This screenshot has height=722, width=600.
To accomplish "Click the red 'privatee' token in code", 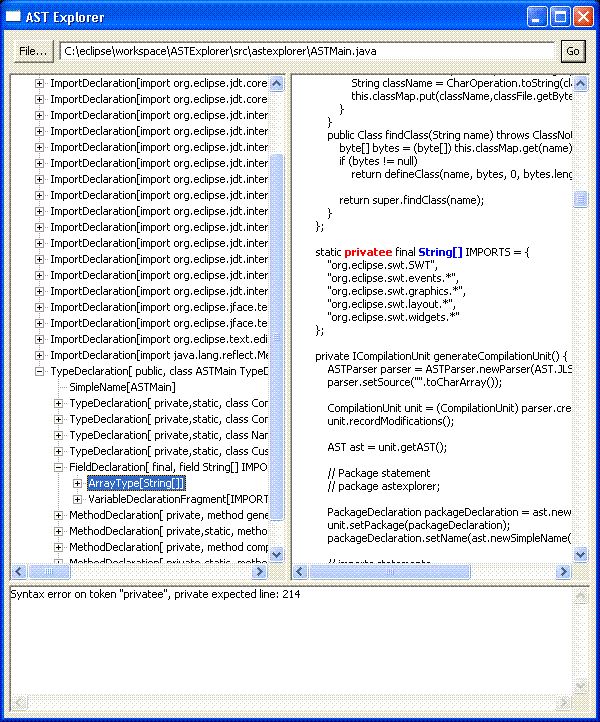I will [x=368, y=252].
